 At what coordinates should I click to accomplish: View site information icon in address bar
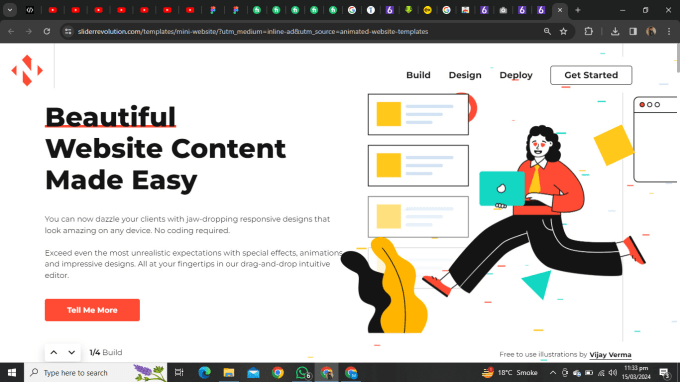click(68, 31)
